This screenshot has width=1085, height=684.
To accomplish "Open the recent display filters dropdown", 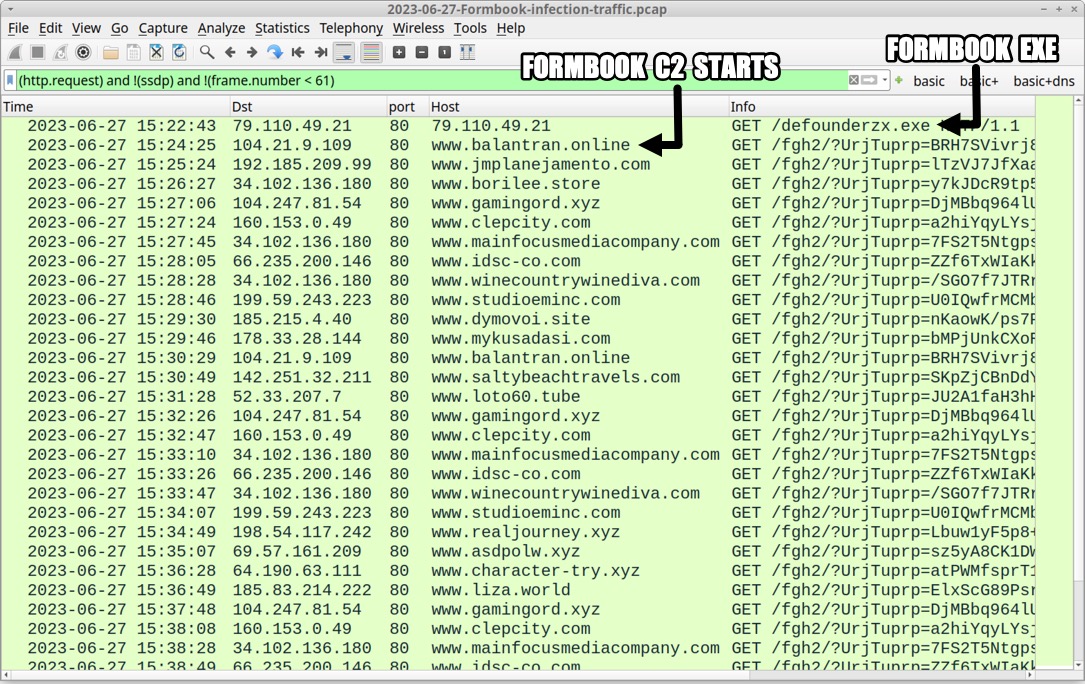I will (884, 80).
